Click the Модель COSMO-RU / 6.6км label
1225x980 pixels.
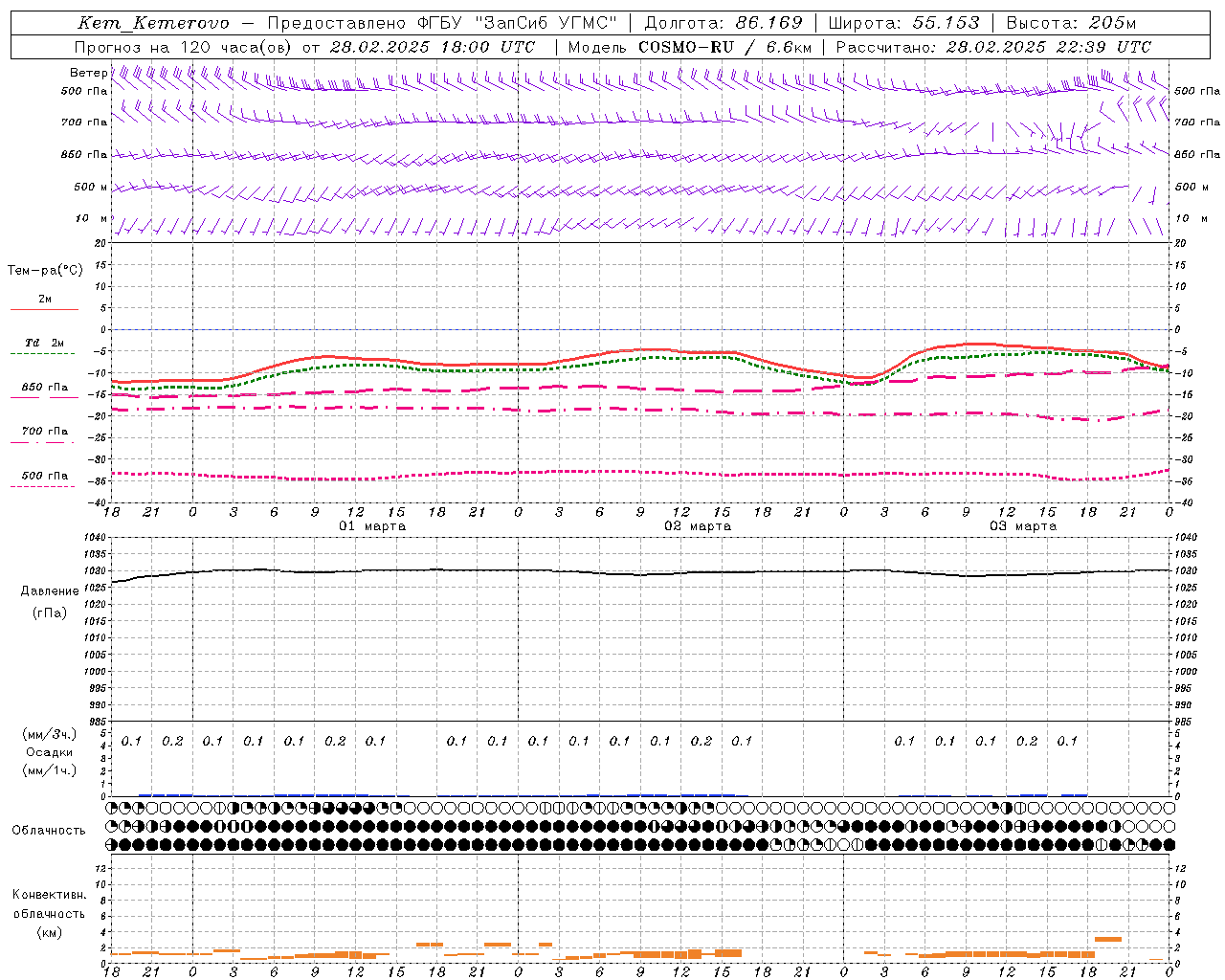[x=690, y=47]
